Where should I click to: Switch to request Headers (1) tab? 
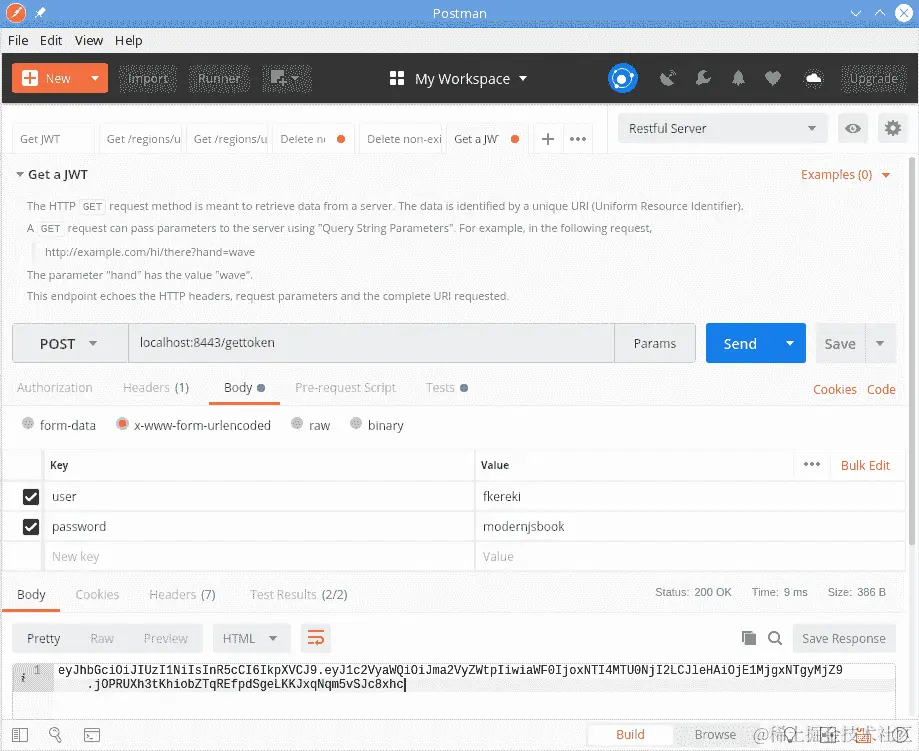156,388
